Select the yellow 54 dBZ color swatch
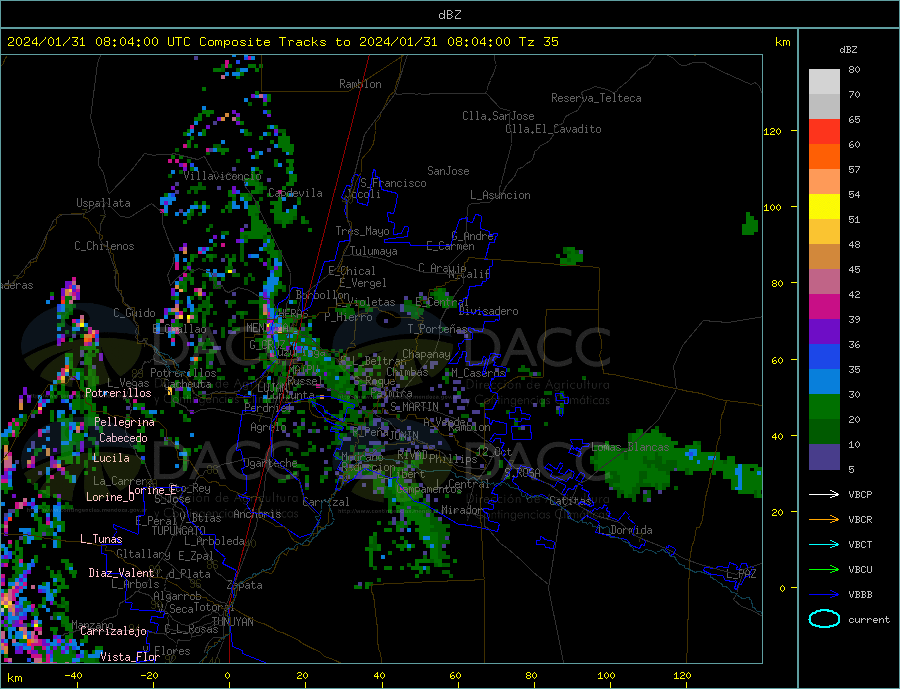Viewport: 900px width, 689px height. click(x=824, y=207)
